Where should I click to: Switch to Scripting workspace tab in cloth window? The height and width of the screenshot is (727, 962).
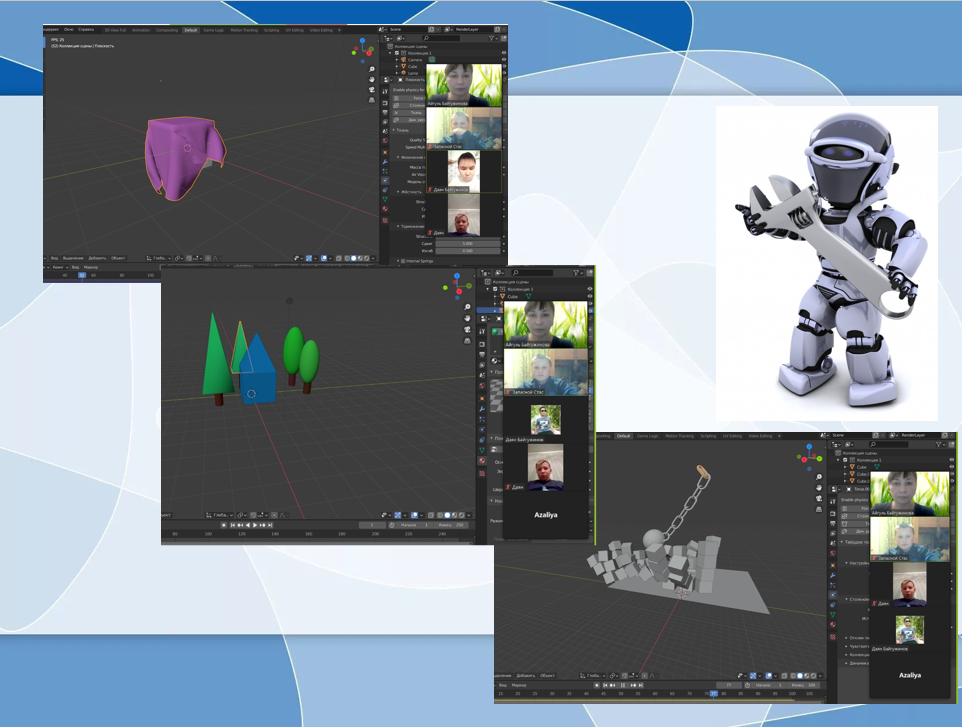click(270, 30)
